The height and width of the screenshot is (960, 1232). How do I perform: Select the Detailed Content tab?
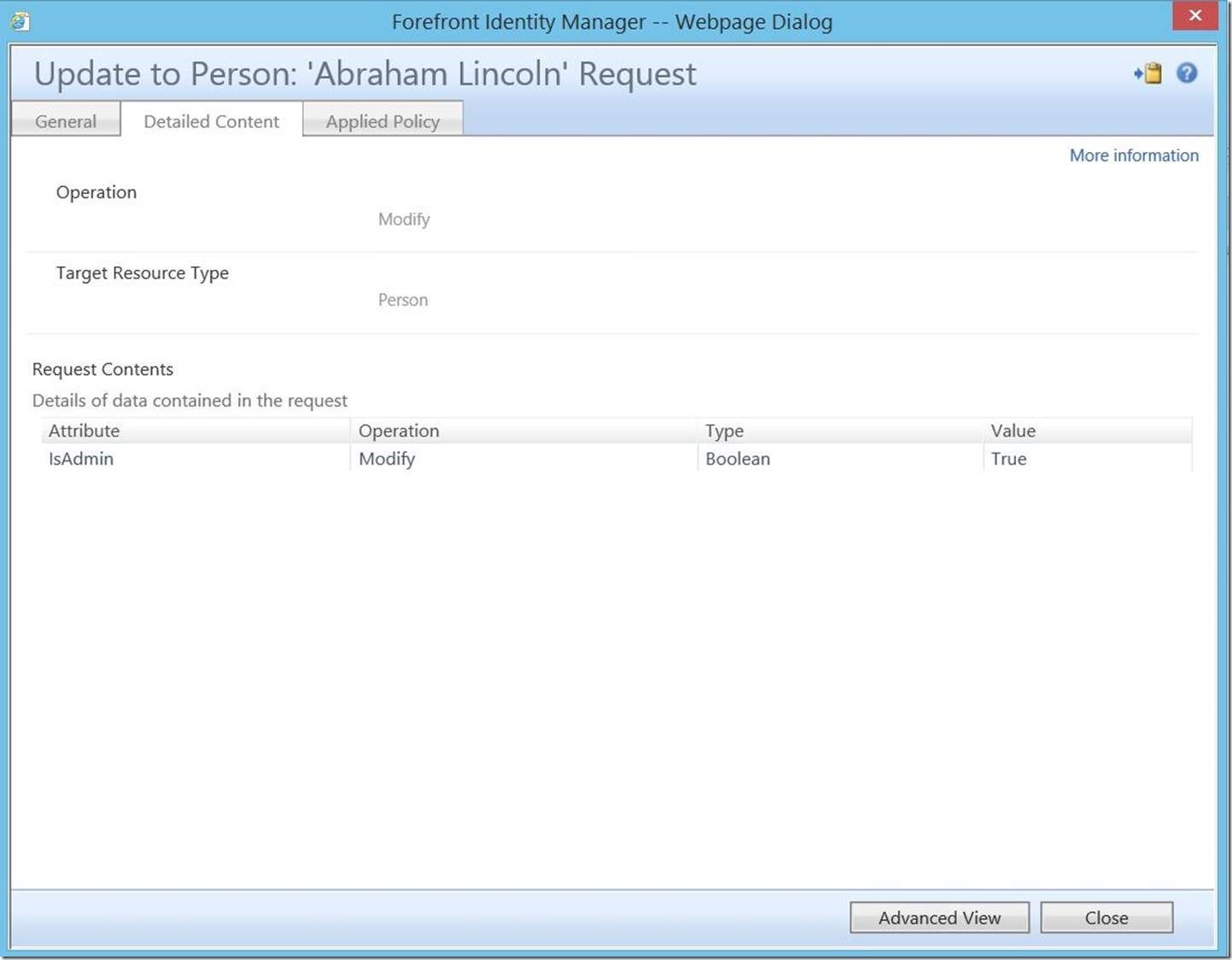pyautogui.click(x=212, y=120)
